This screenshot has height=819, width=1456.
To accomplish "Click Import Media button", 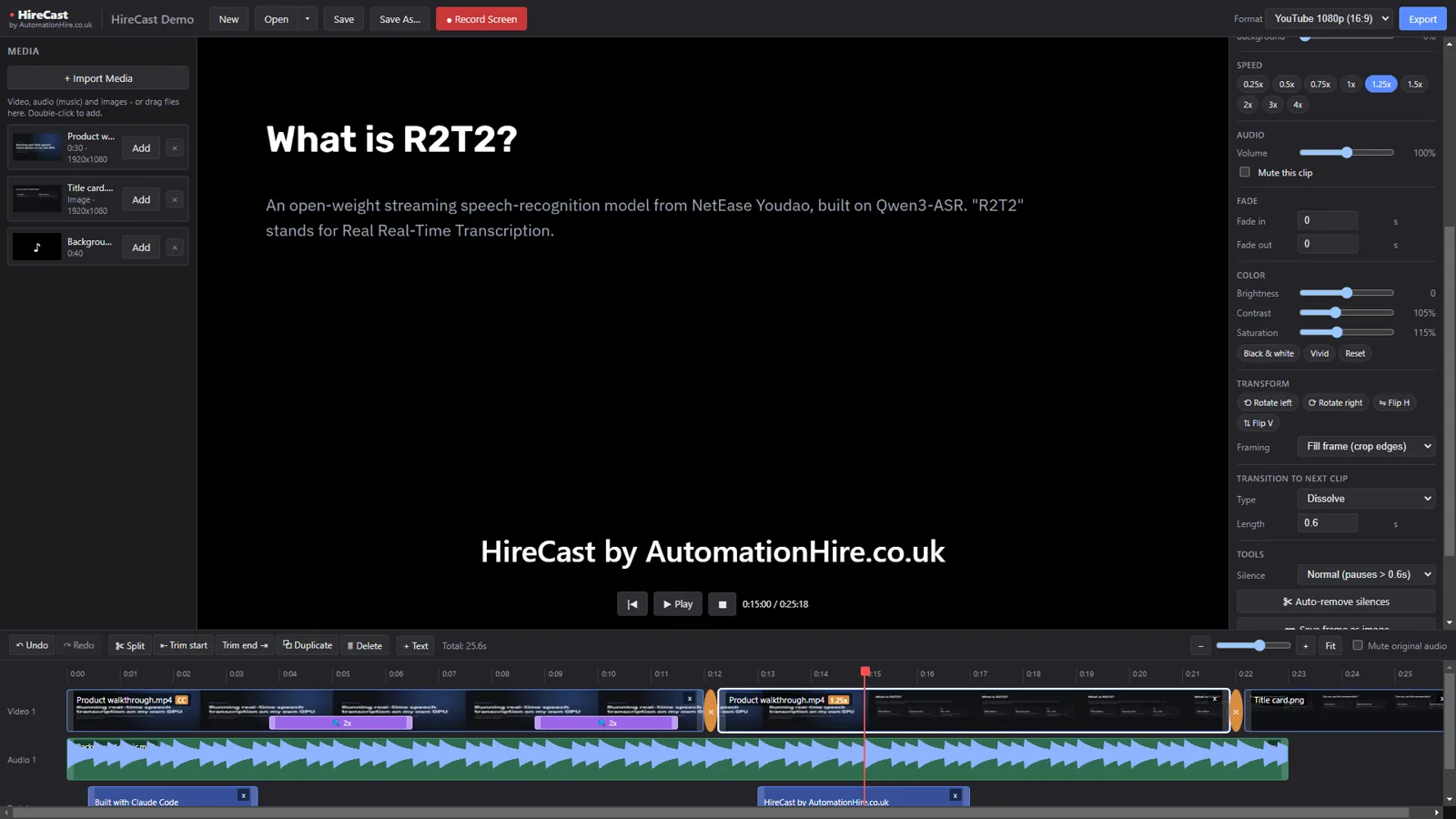I will [98, 78].
